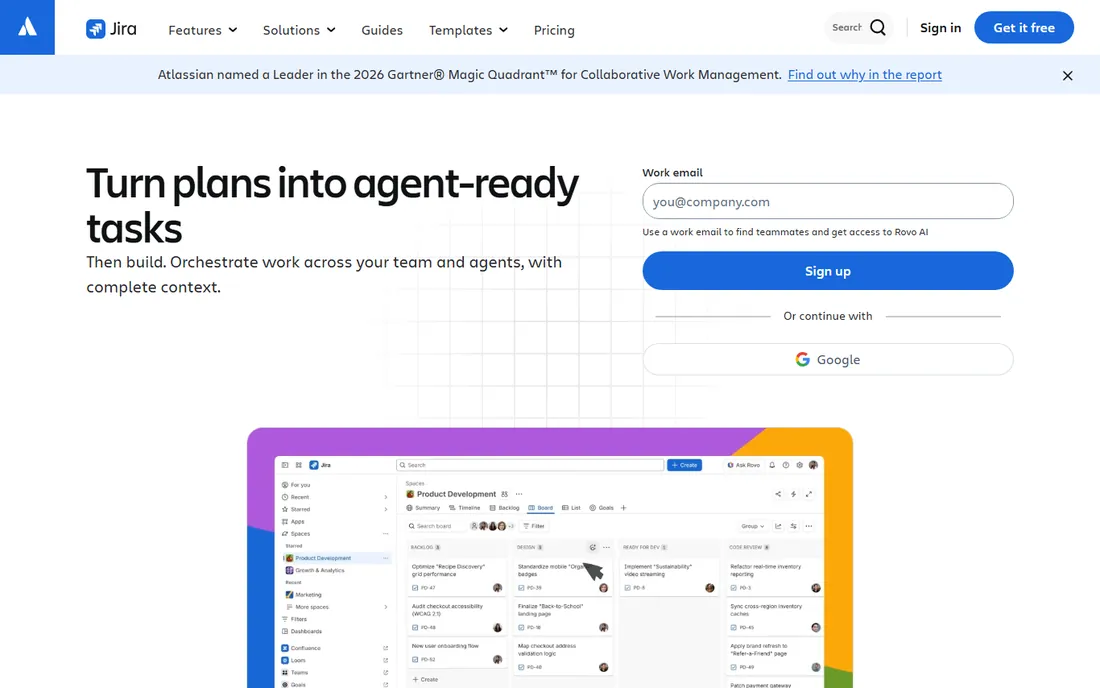Click the search magnifier icon
1100x688 pixels.
click(878, 27)
